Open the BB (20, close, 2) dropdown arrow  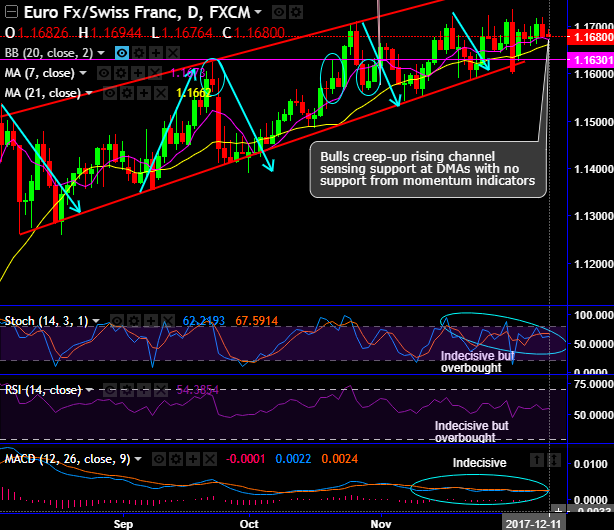[101, 52]
